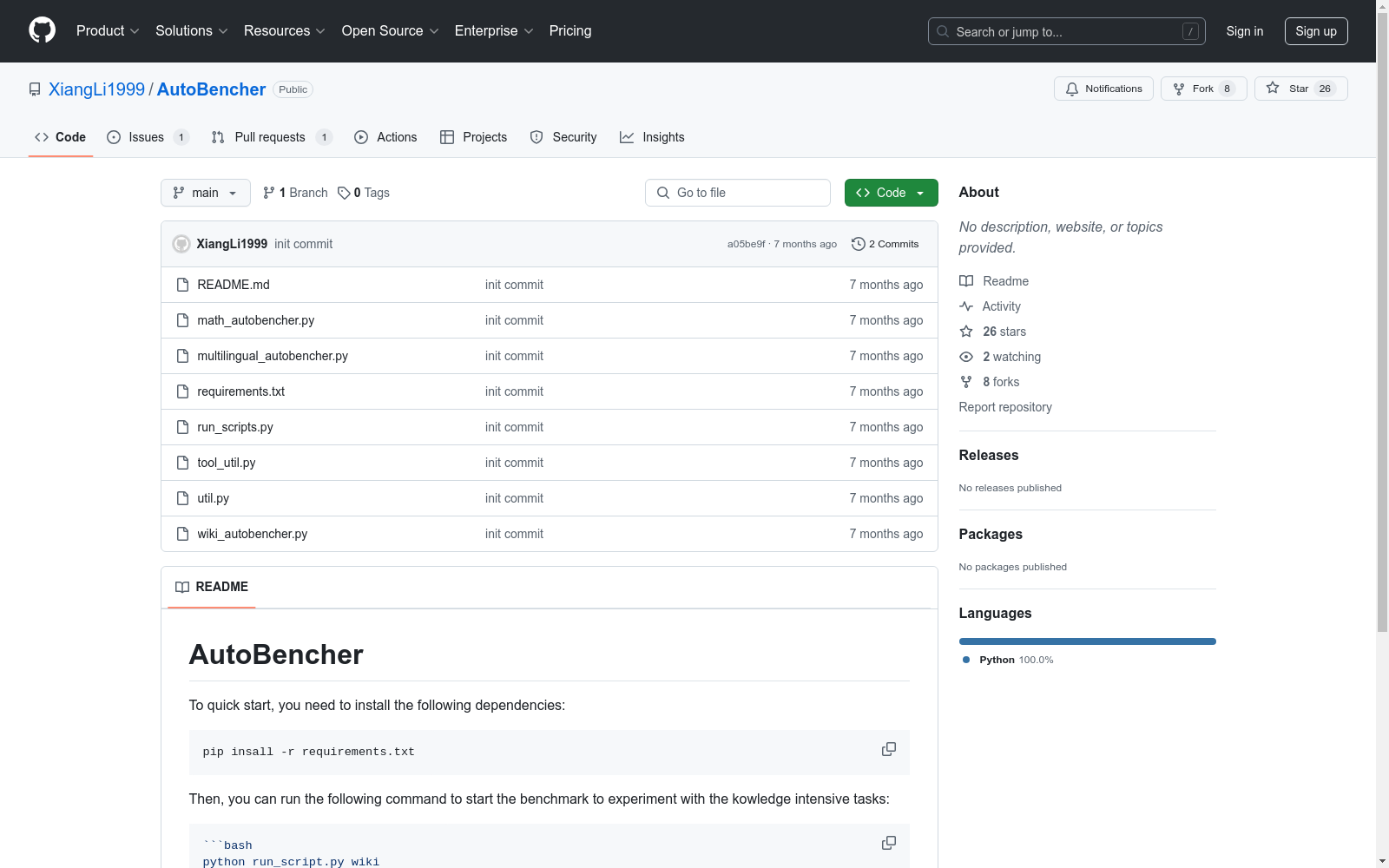Click the star icon beside 26 stars

coord(966,332)
